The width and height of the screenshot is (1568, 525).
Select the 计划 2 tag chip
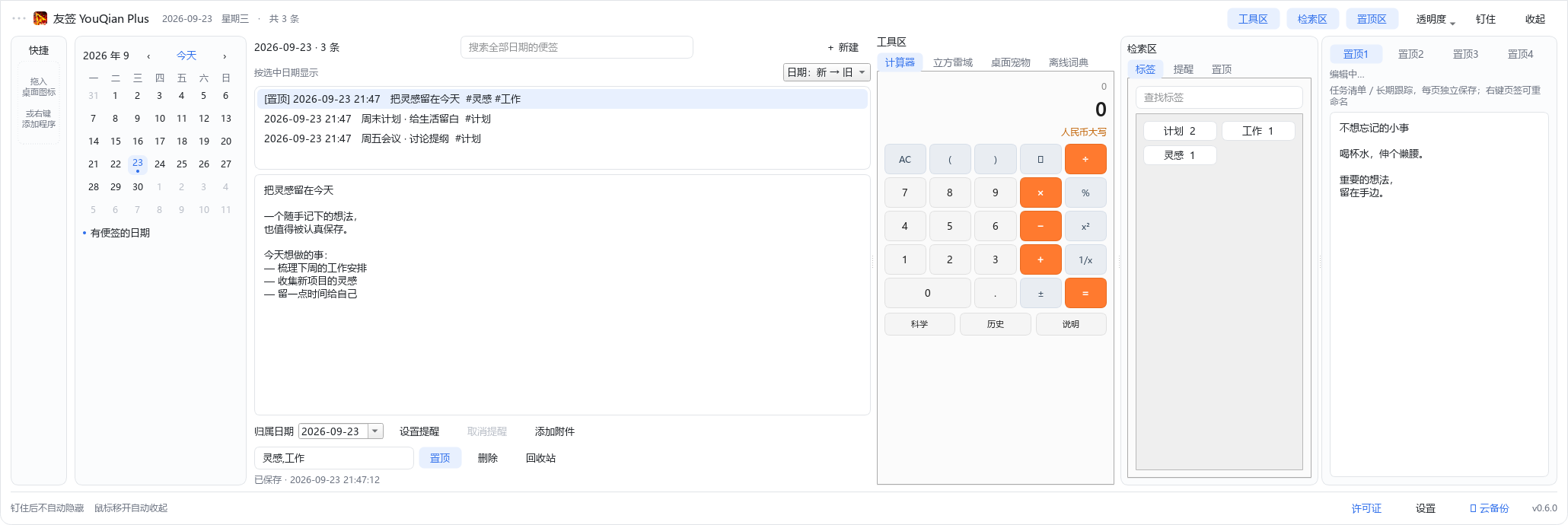tap(1180, 131)
